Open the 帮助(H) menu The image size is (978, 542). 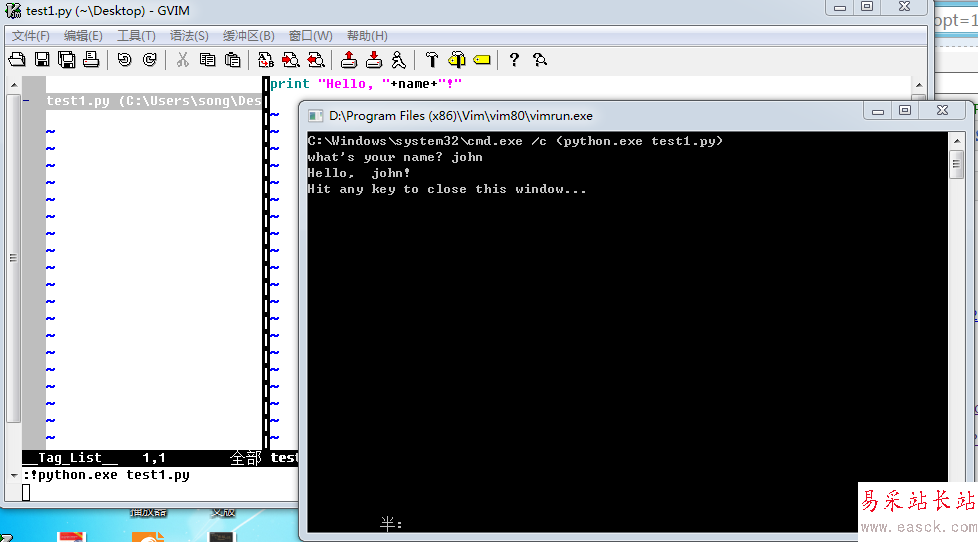coord(367,36)
